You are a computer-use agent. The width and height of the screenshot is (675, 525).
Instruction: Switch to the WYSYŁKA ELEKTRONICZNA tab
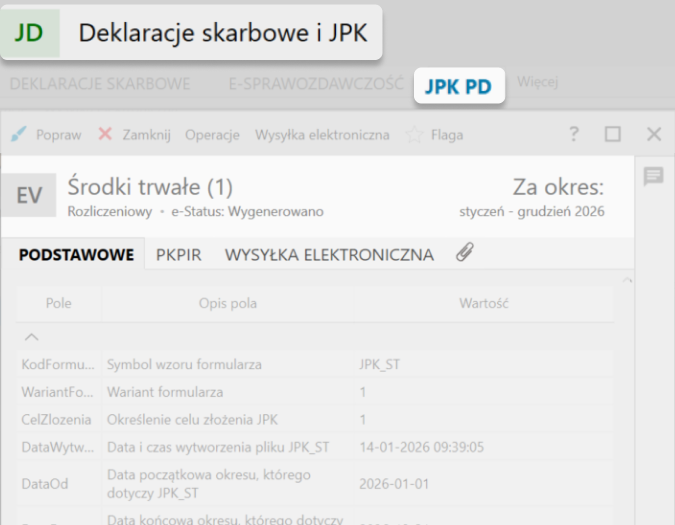(329, 255)
